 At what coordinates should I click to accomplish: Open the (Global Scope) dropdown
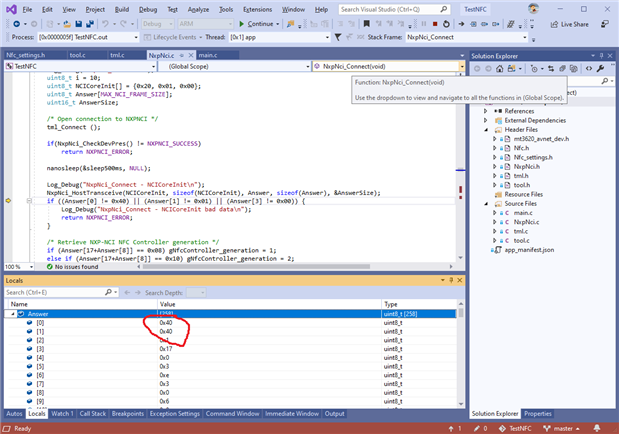(235, 67)
